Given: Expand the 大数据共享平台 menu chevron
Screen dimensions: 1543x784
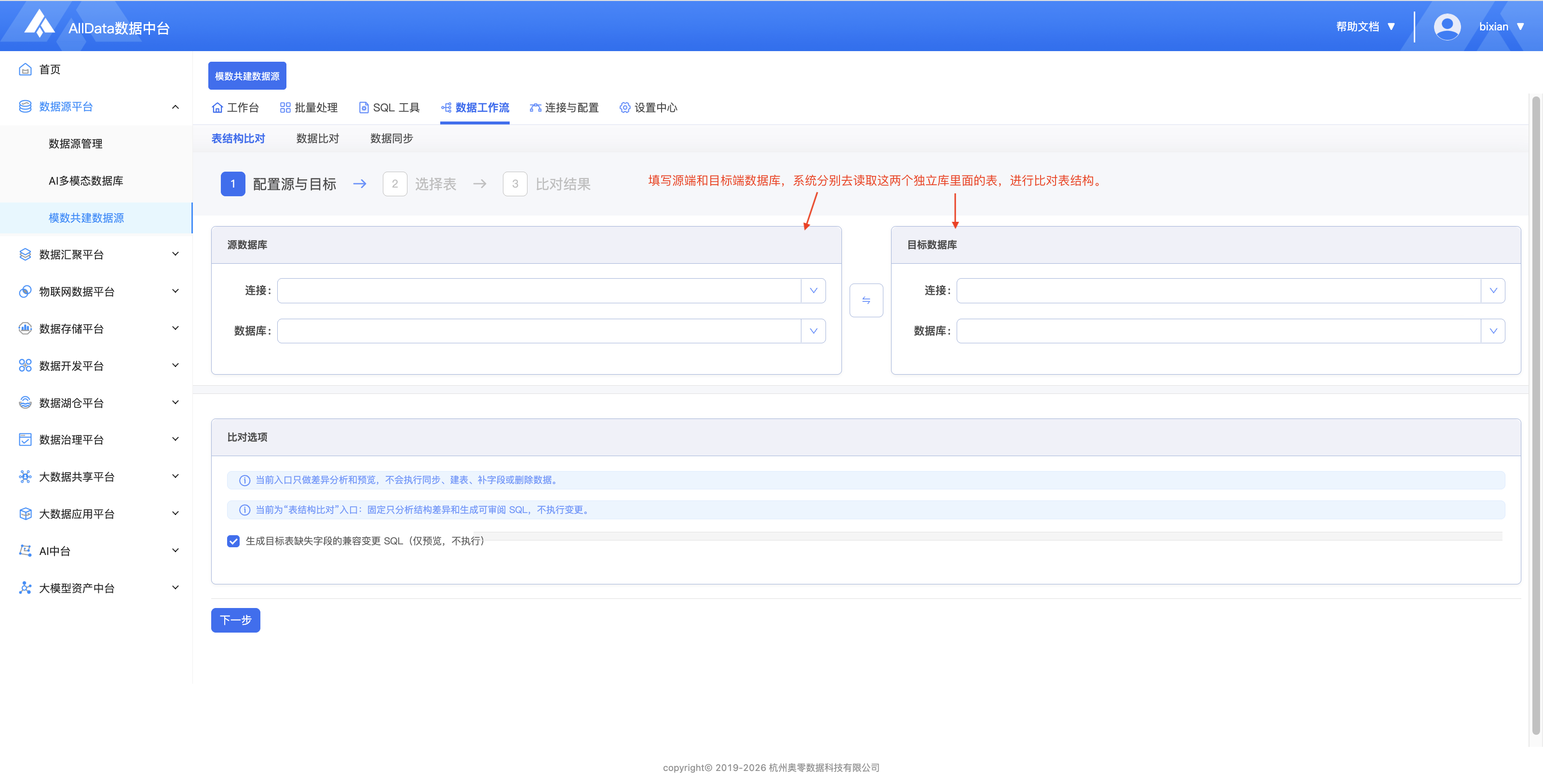Looking at the screenshot, I should click(x=176, y=476).
